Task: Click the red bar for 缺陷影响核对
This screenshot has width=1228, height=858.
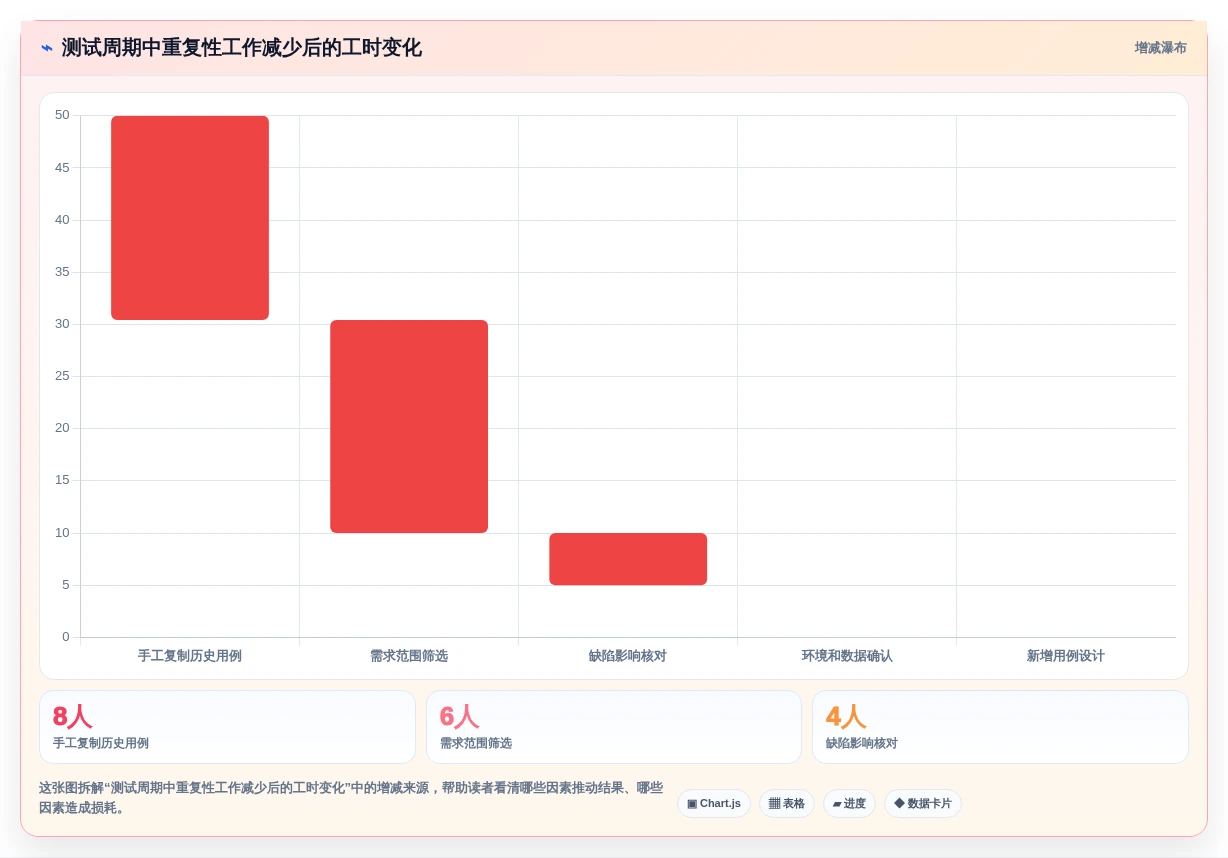Action: point(628,559)
